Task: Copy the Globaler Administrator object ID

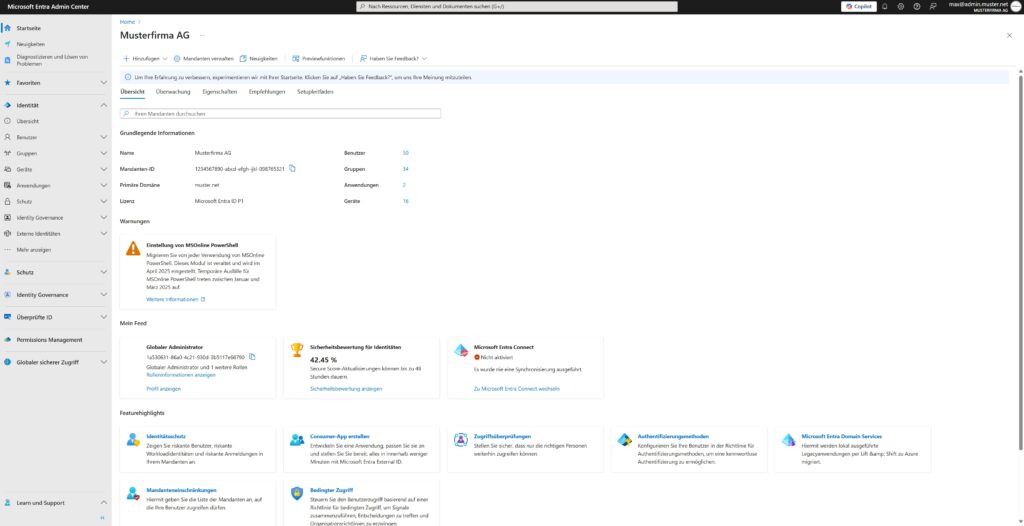Action: pos(253,357)
